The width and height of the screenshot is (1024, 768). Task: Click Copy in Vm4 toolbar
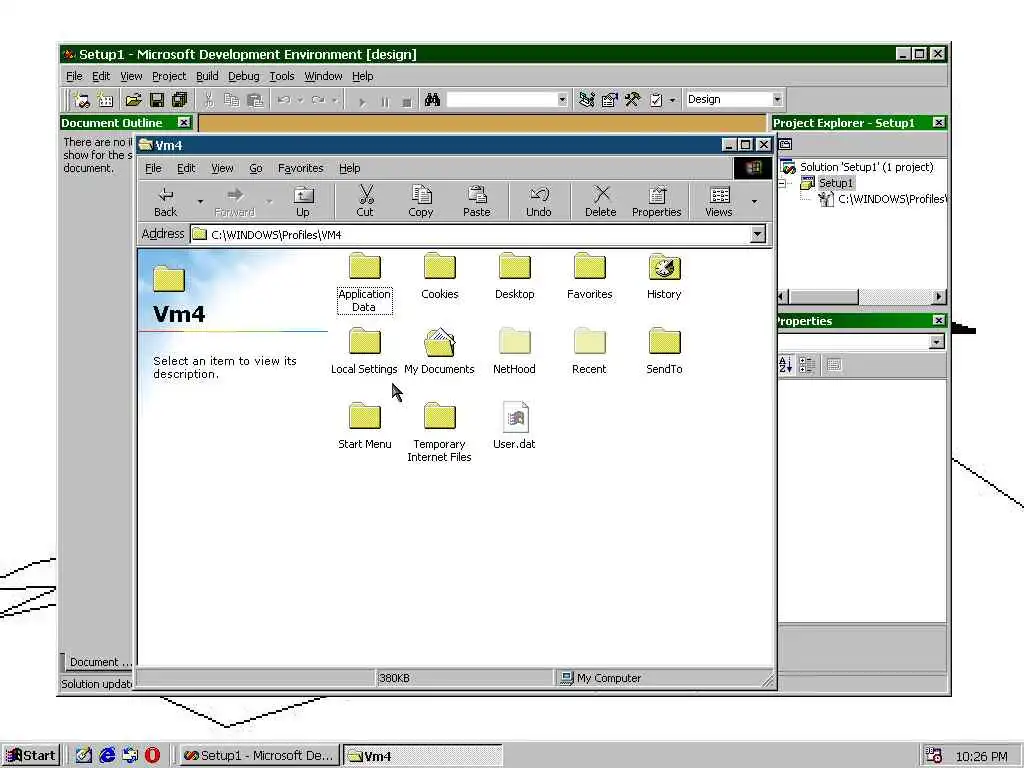[421, 201]
